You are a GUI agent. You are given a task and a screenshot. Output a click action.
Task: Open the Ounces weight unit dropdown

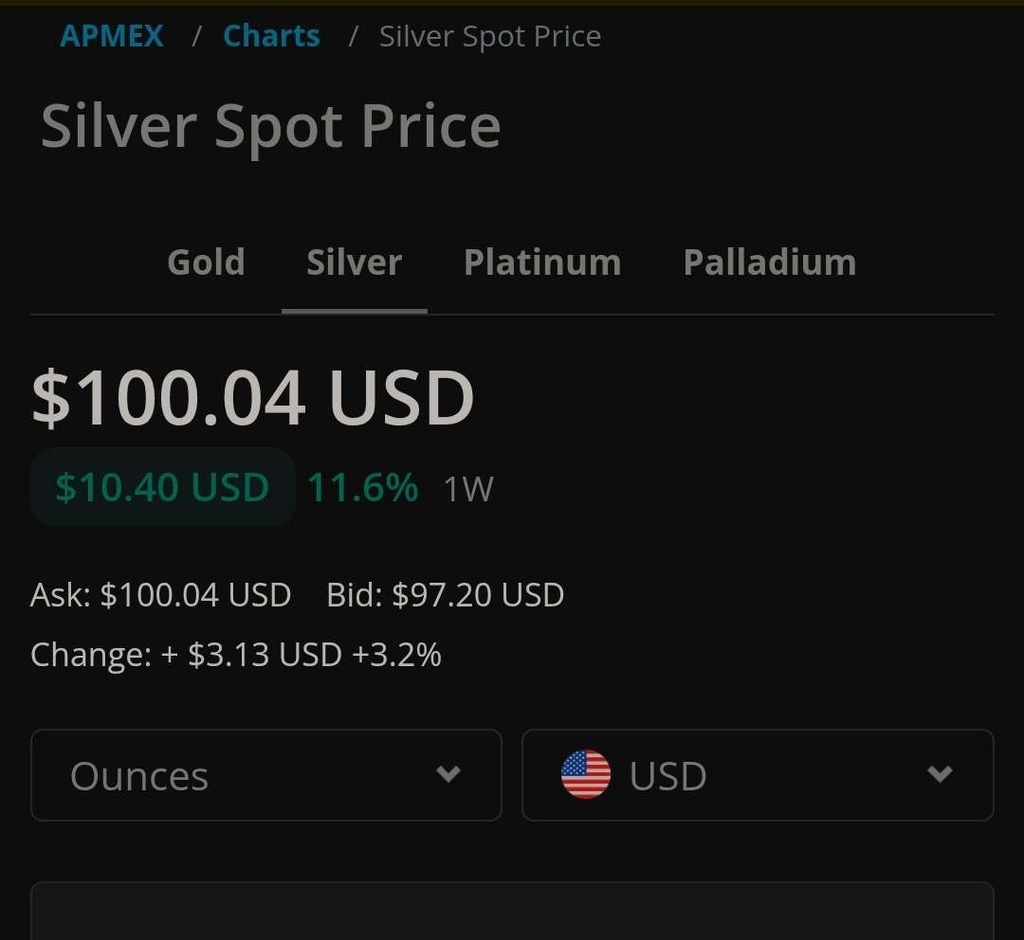(x=265, y=775)
